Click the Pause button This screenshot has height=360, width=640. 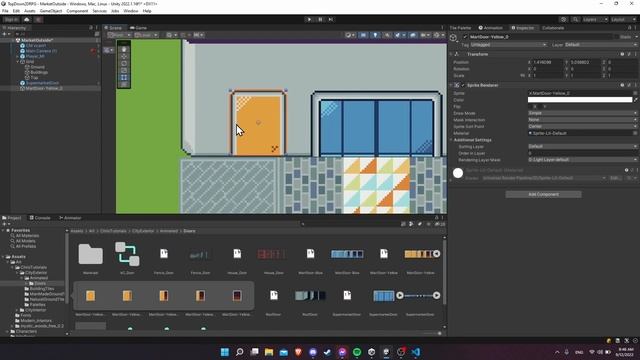(320, 19)
